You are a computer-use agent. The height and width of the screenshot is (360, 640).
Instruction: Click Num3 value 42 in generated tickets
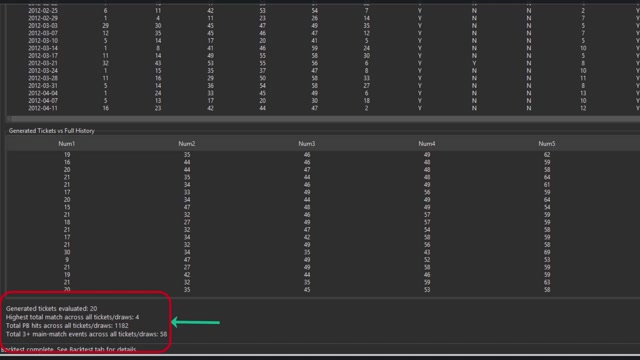[307, 237]
